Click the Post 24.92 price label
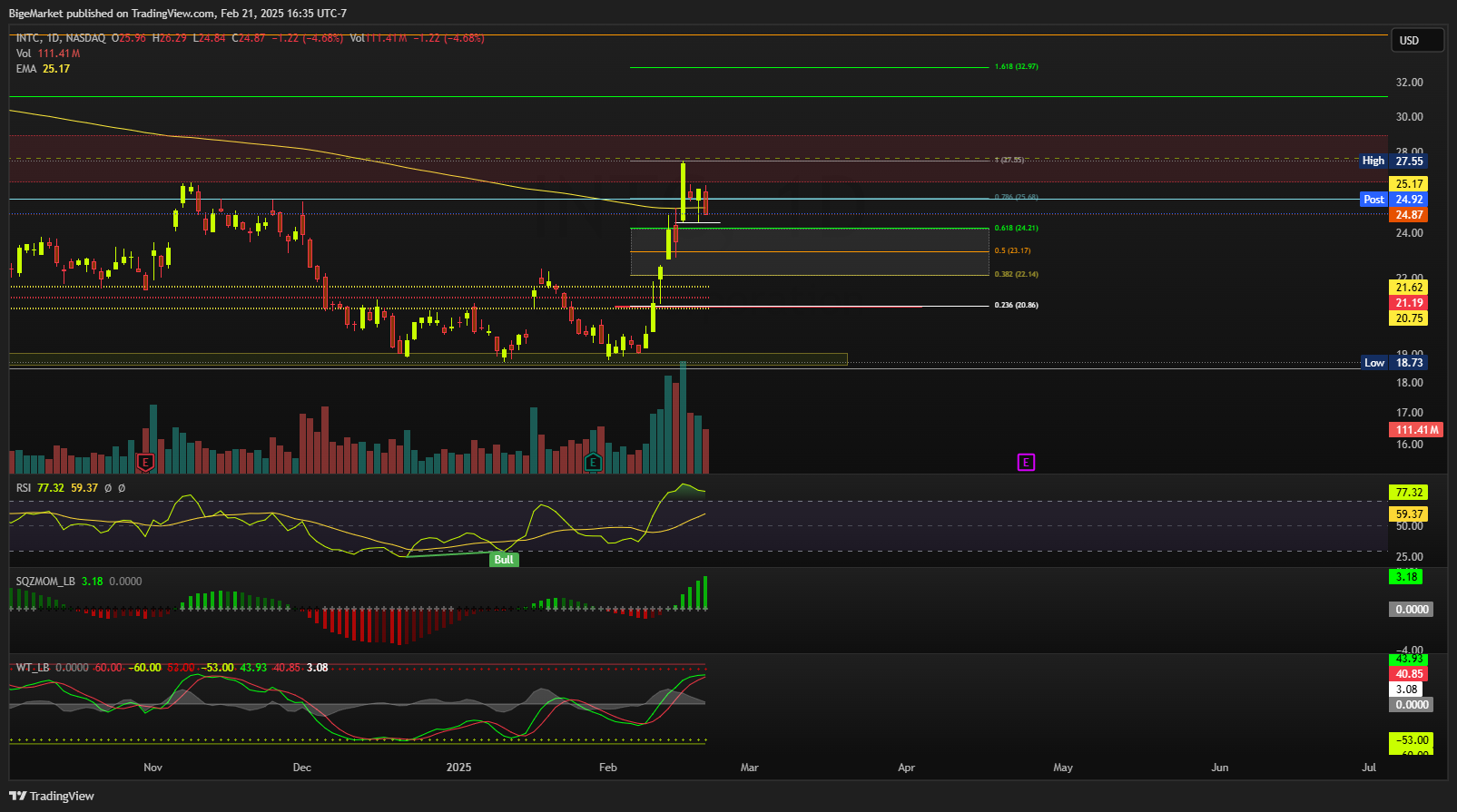The height and width of the screenshot is (812, 1457). (1393, 200)
